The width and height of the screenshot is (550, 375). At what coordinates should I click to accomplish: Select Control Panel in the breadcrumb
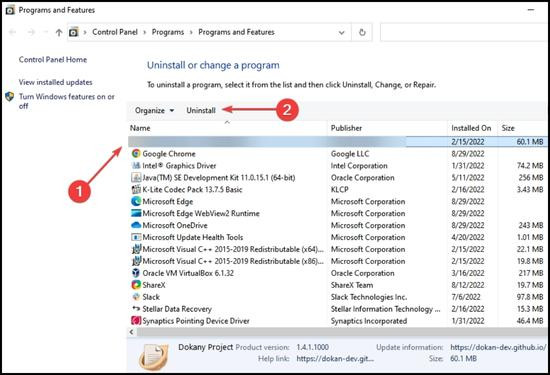point(115,32)
